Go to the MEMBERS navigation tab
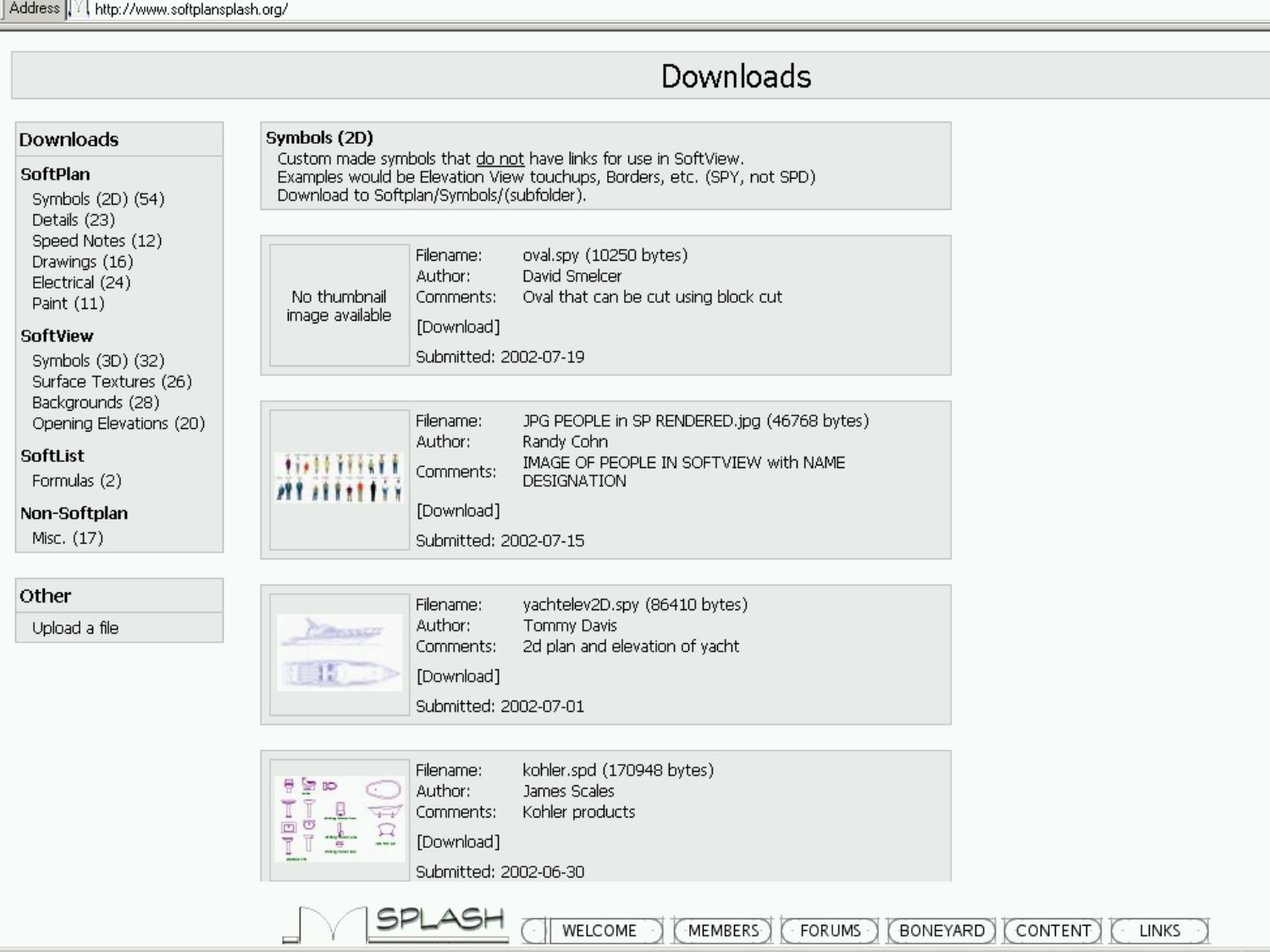Viewport: 1270px width, 952px height. coord(723,931)
